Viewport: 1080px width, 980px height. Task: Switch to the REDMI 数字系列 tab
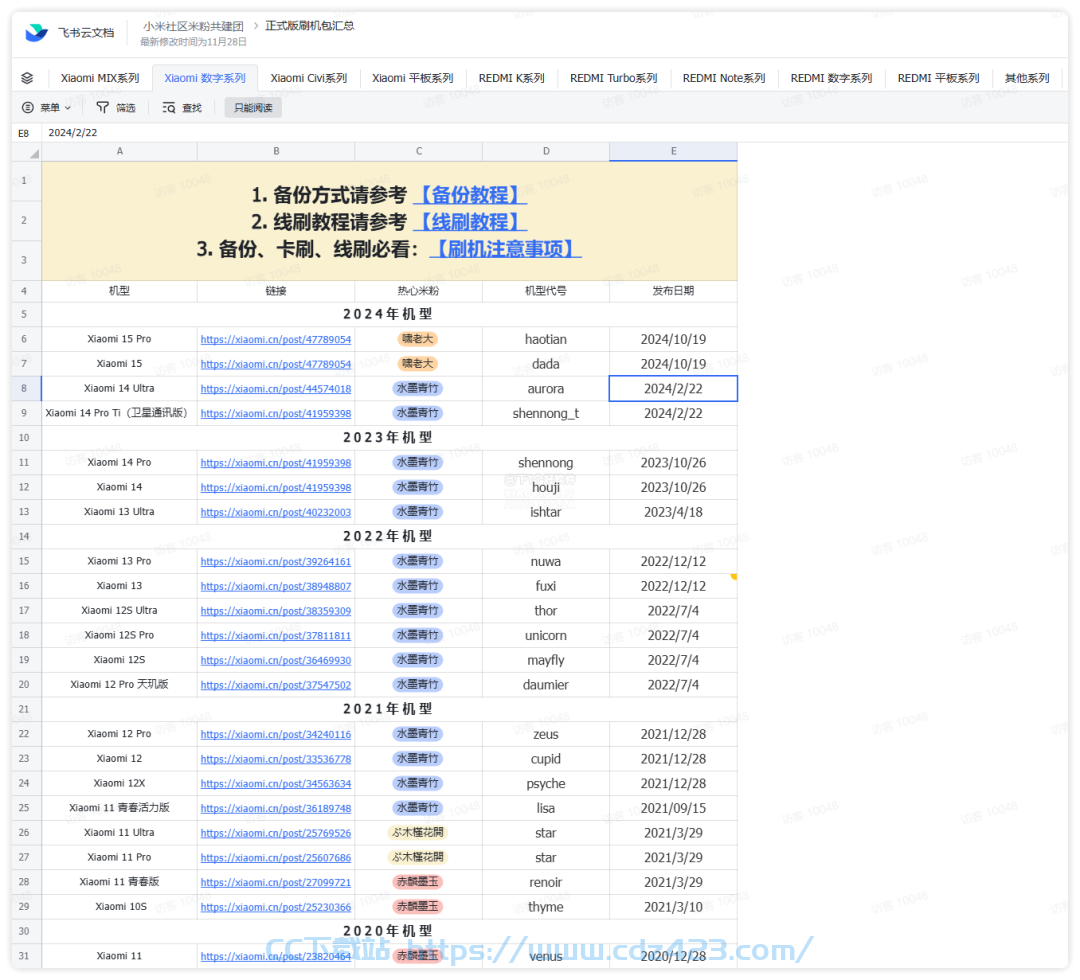[x=831, y=78]
